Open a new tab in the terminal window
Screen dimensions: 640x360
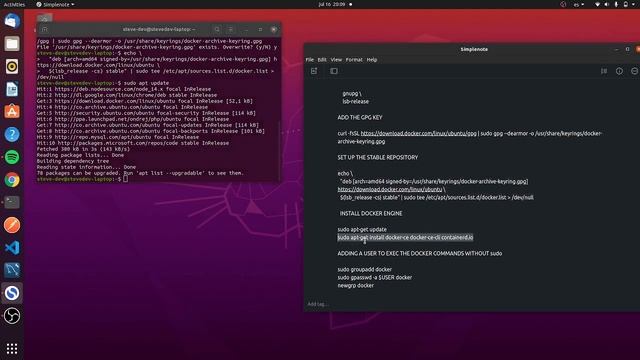click(44, 29)
